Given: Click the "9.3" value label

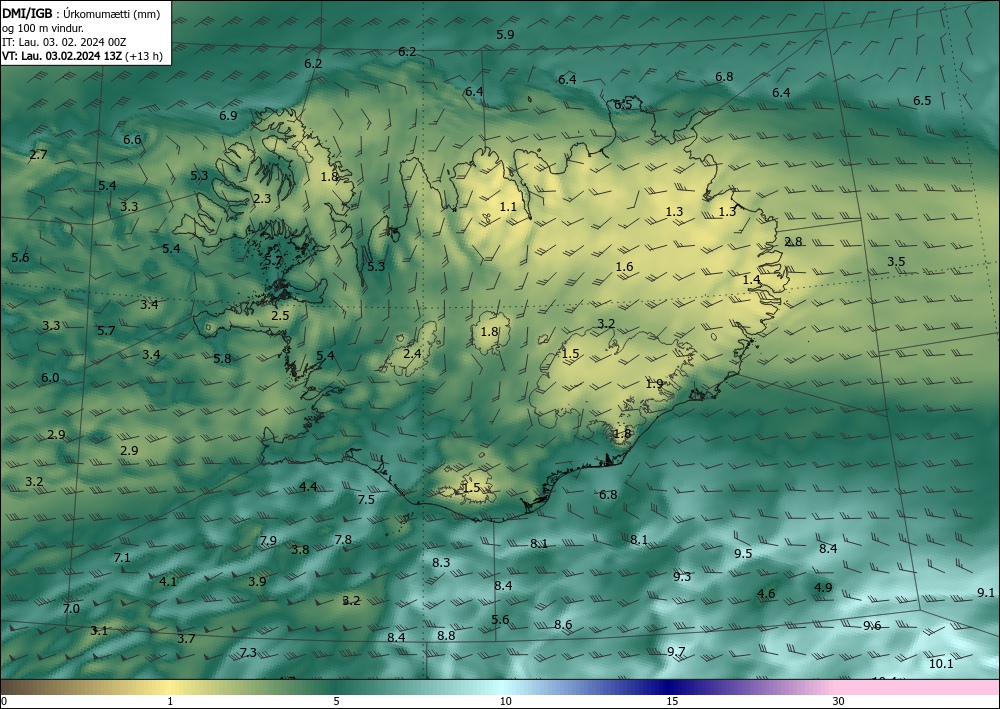Looking at the screenshot, I should [x=682, y=576].
